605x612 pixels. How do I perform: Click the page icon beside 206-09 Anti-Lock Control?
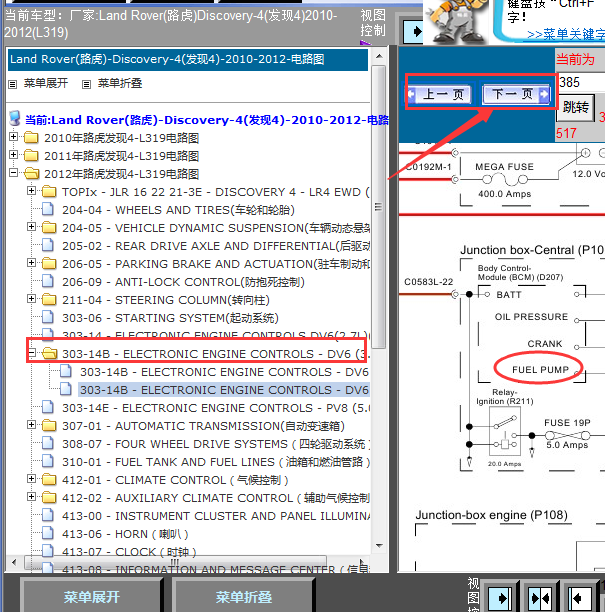pyautogui.click(x=48, y=281)
